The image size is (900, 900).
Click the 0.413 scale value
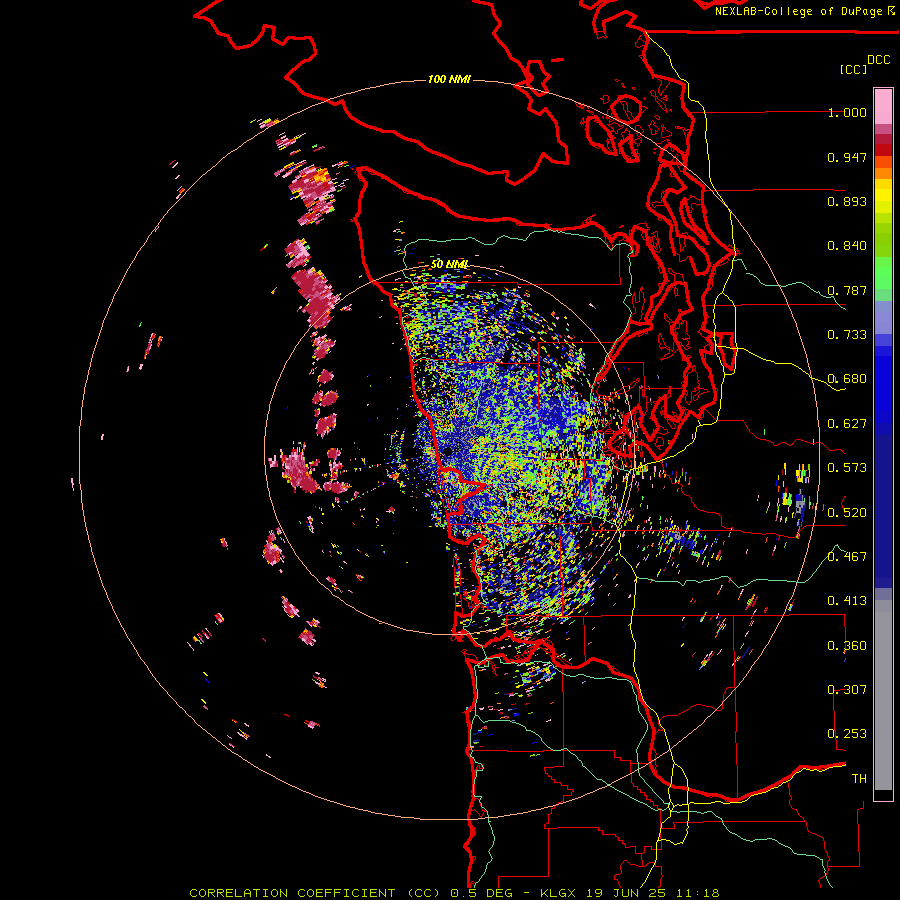pyautogui.click(x=847, y=601)
